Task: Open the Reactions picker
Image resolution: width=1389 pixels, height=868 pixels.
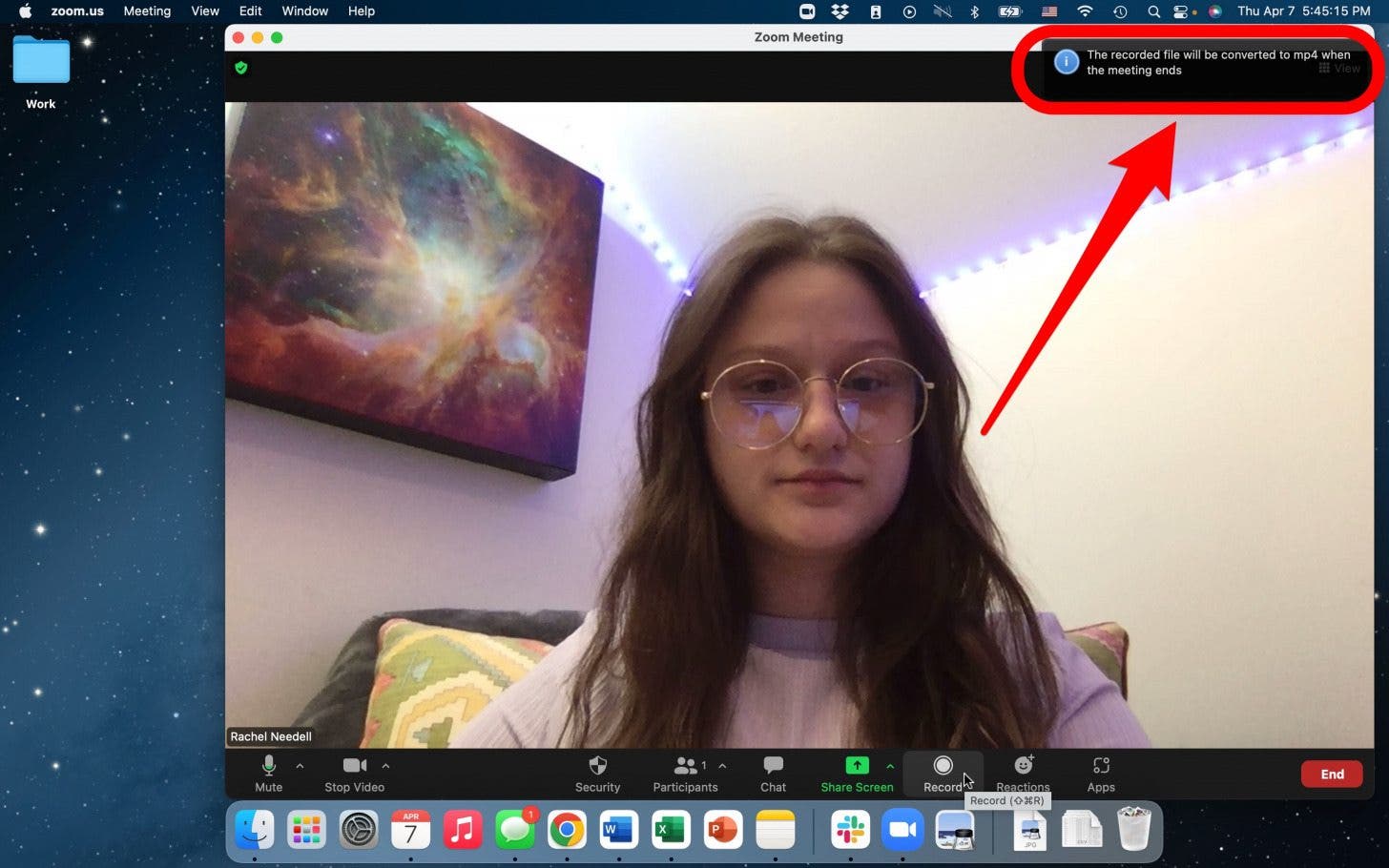Action: click(x=1022, y=774)
